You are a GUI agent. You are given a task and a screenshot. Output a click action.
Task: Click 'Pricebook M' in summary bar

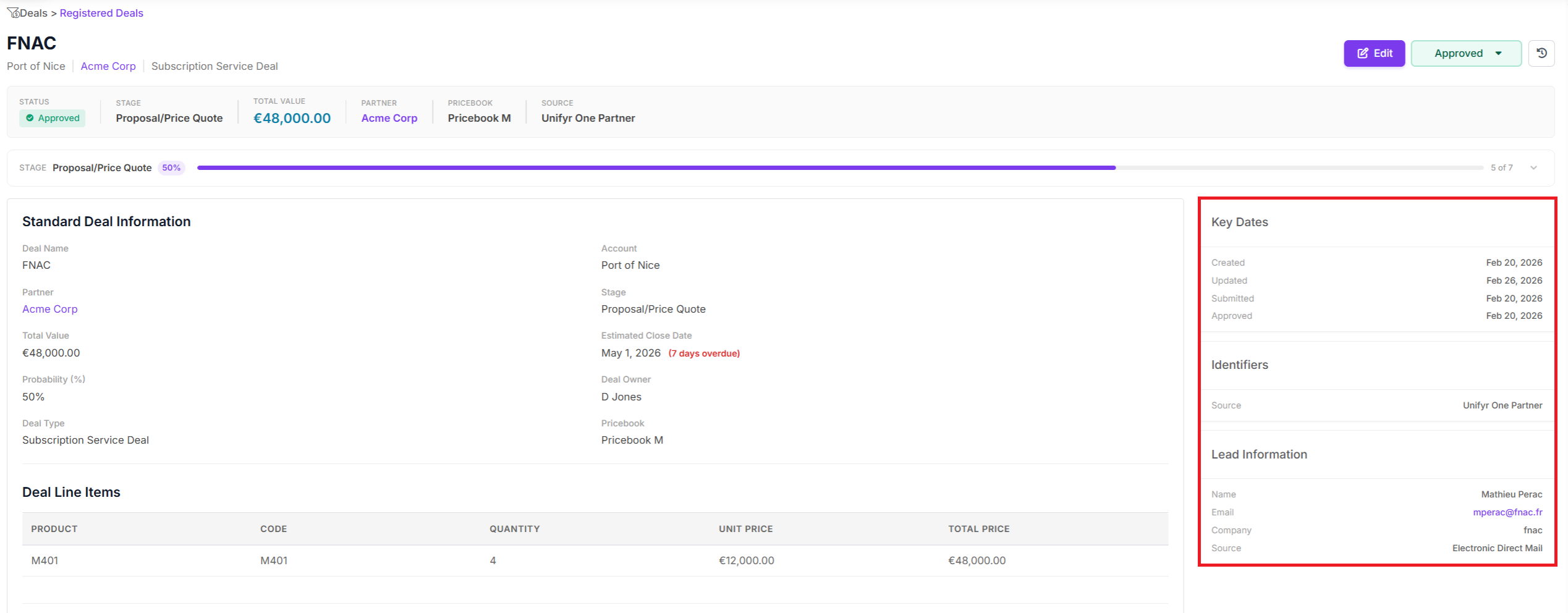click(x=480, y=118)
